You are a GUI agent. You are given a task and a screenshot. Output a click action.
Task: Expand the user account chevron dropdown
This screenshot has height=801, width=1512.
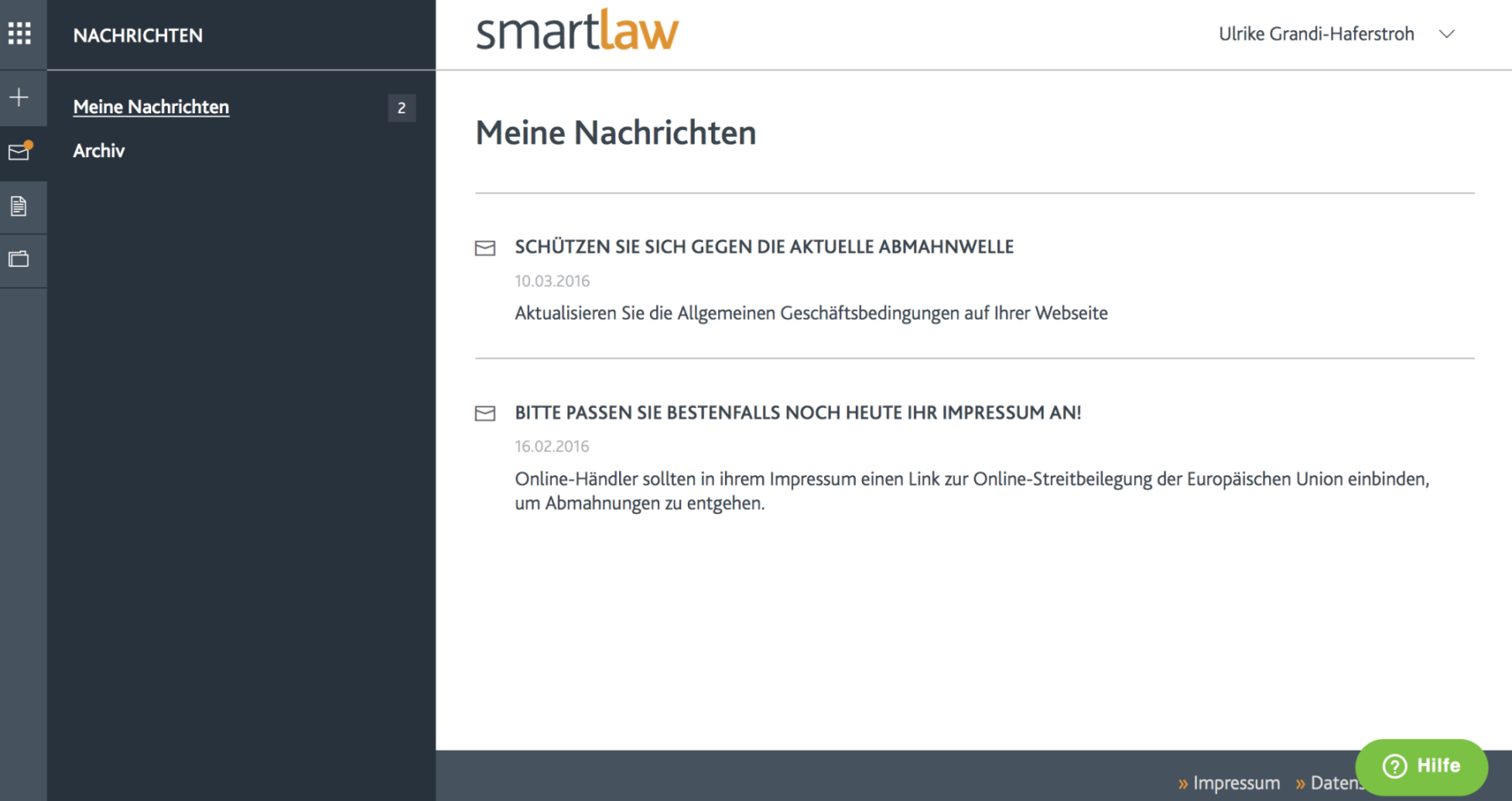[1446, 34]
